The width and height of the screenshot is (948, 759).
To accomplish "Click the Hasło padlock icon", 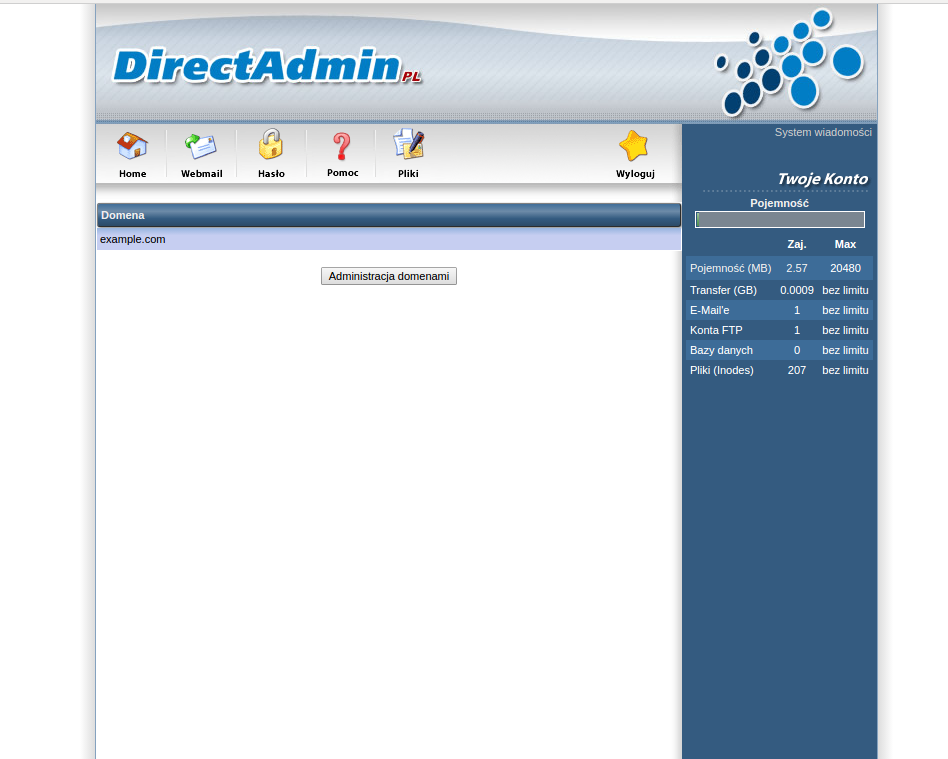I will pyautogui.click(x=271, y=146).
